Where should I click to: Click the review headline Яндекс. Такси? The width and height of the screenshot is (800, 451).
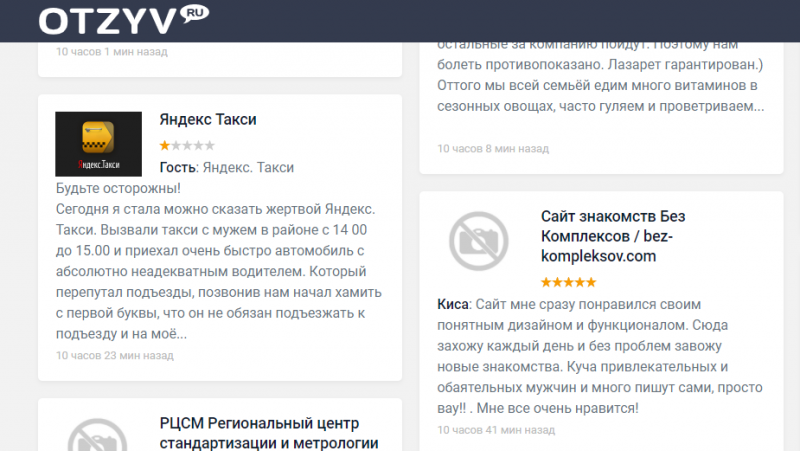pyautogui.click(x=248, y=167)
